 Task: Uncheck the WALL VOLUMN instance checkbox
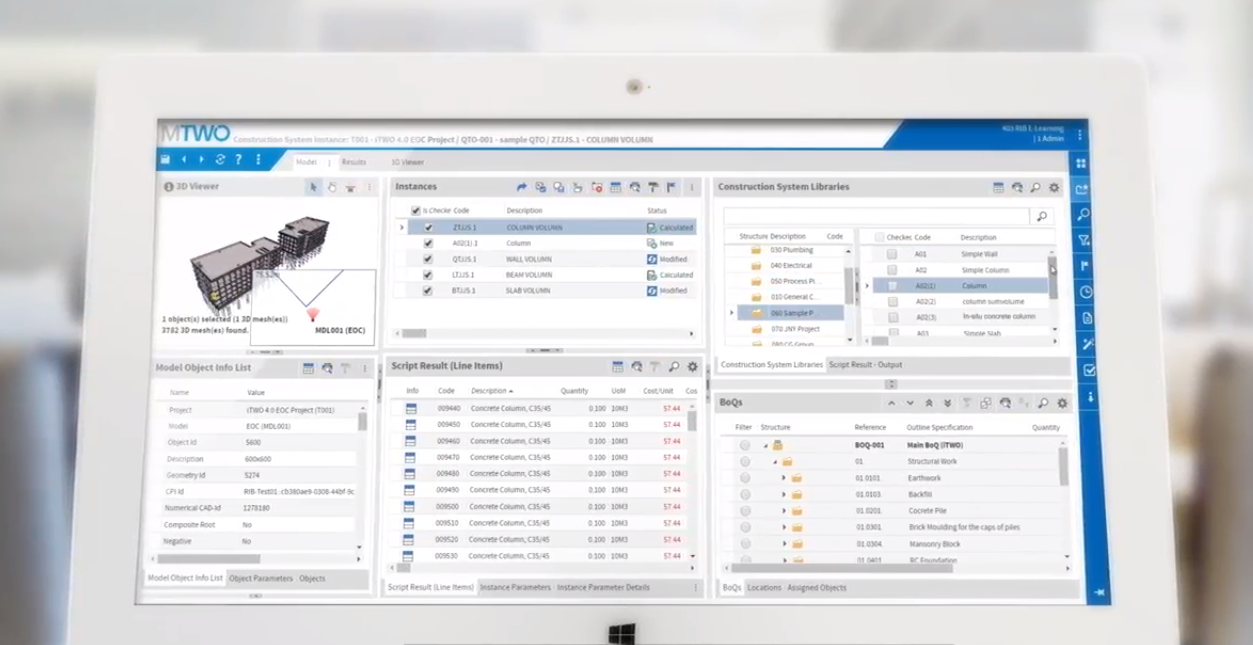428,259
